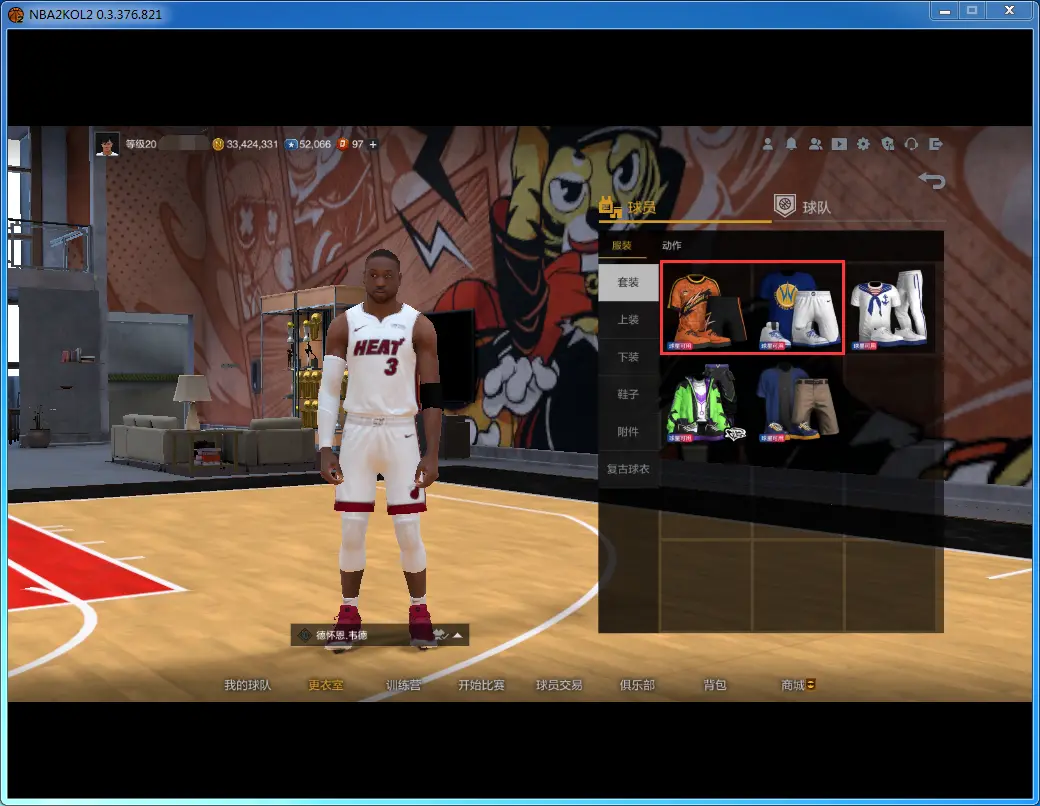Open 更衣室 in bottom navigation
Viewport: 1040px width, 806px height.
click(x=326, y=685)
